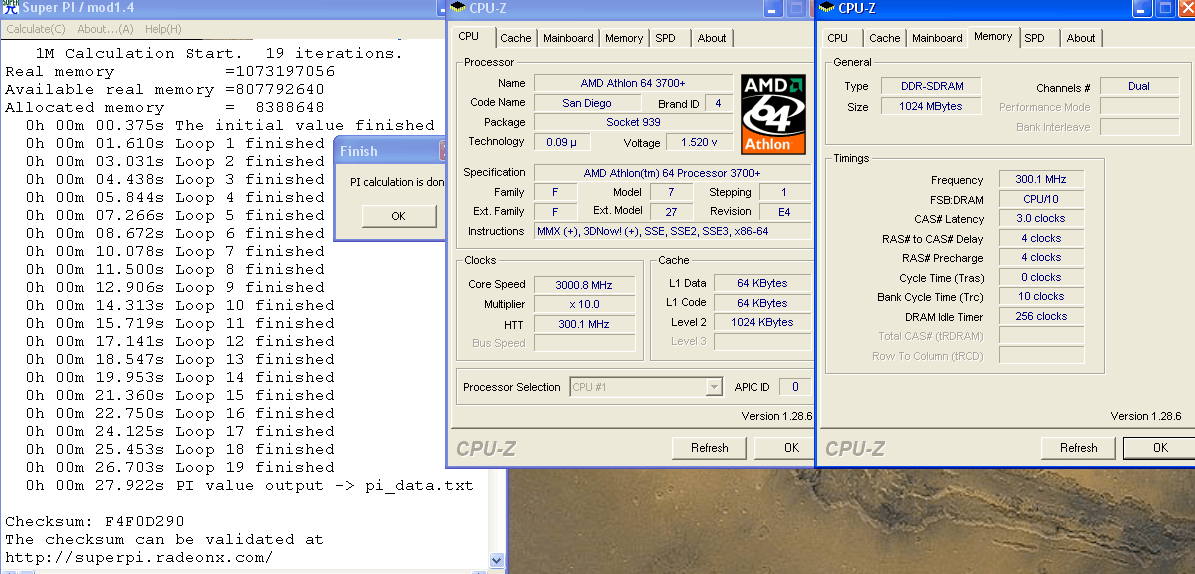The height and width of the screenshot is (574, 1195).
Task: Click the Channels # field Dual
Action: [x=1139, y=86]
